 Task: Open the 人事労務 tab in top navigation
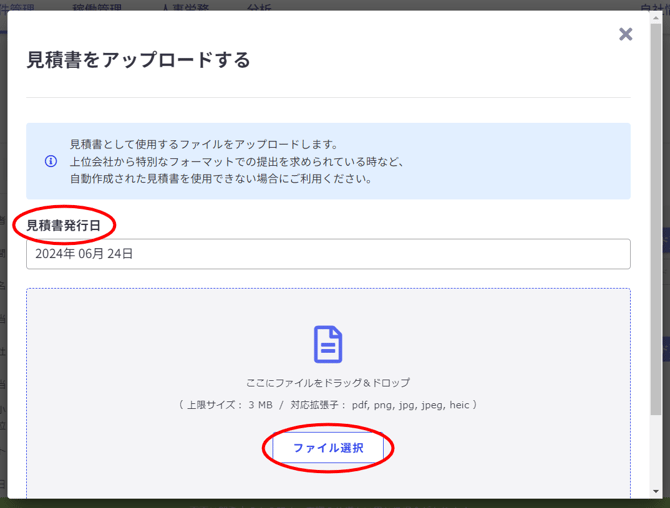(x=187, y=7)
